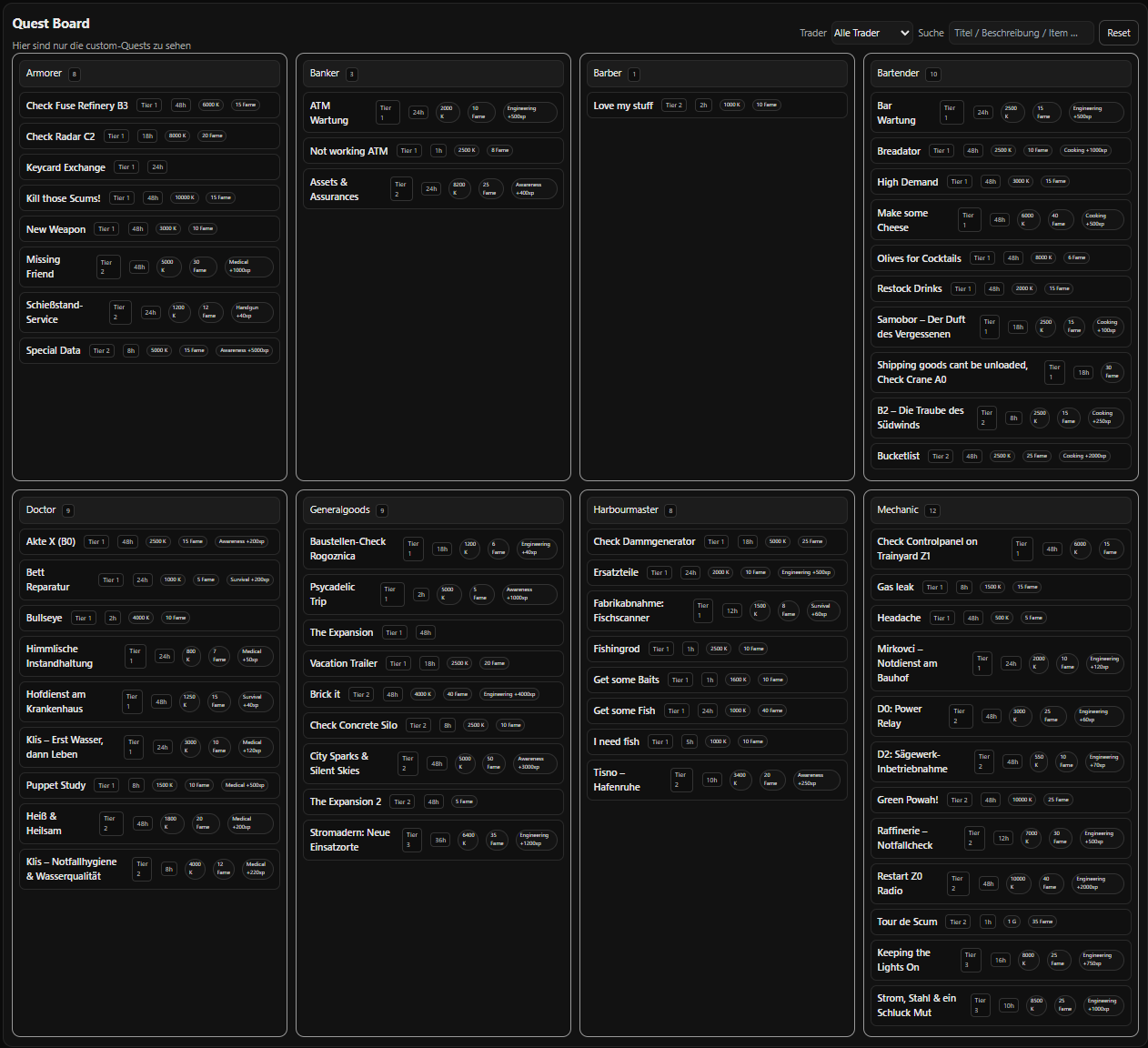This screenshot has height=1048, width=1148.
Task: Open the Bucketlist quest entry
Action: (x=898, y=456)
